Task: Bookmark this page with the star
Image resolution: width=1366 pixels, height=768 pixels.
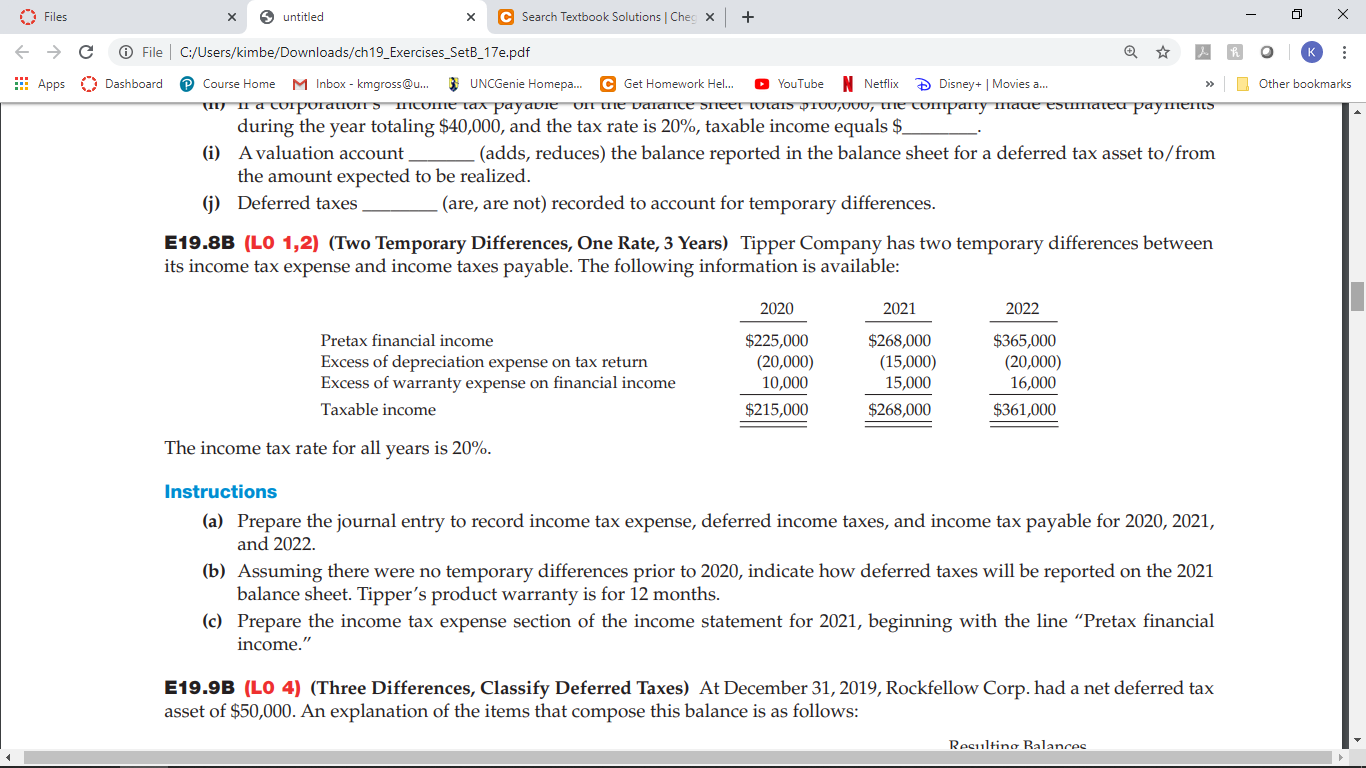Action: (x=1164, y=51)
